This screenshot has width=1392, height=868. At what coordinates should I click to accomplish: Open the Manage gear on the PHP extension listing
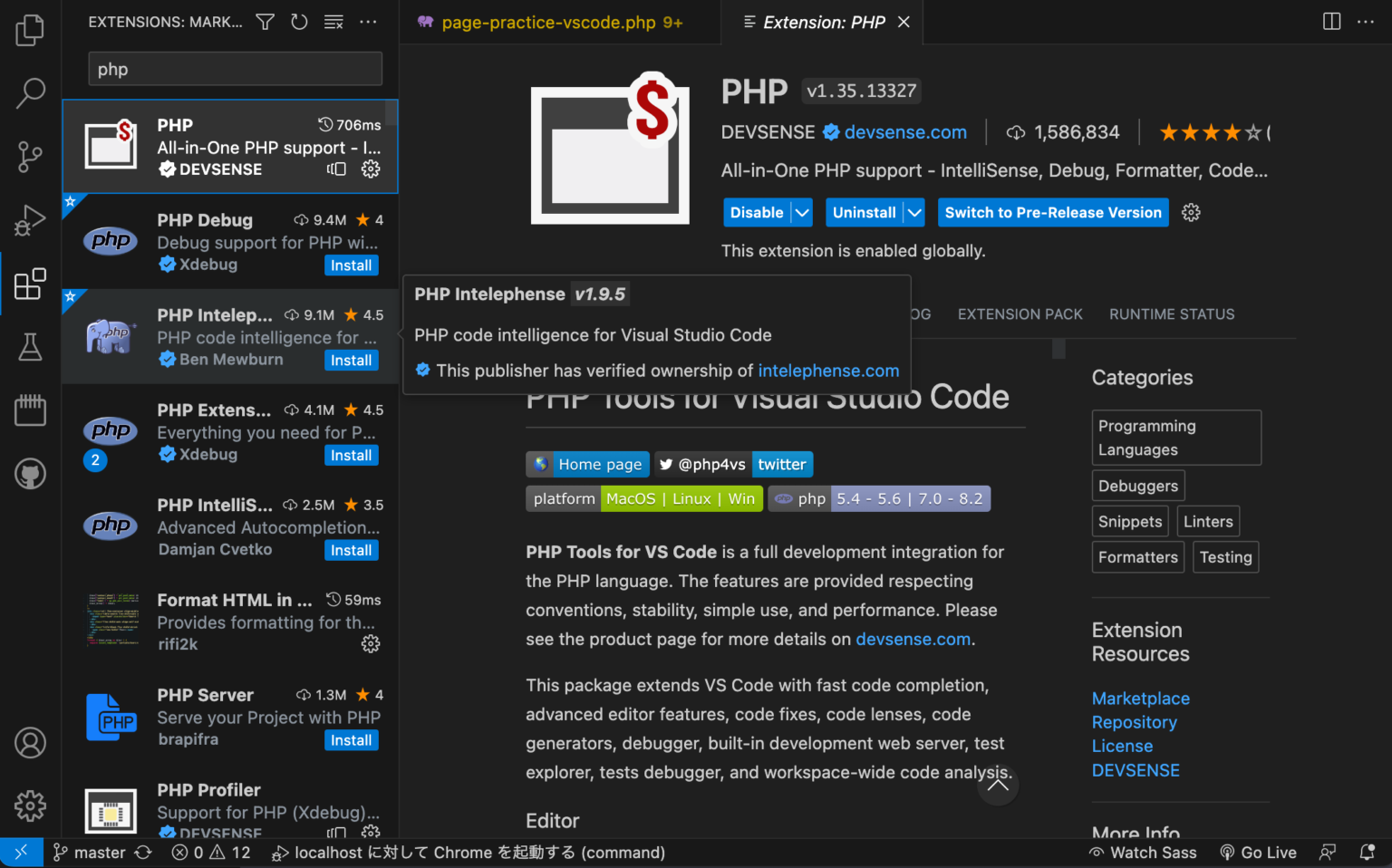371,169
